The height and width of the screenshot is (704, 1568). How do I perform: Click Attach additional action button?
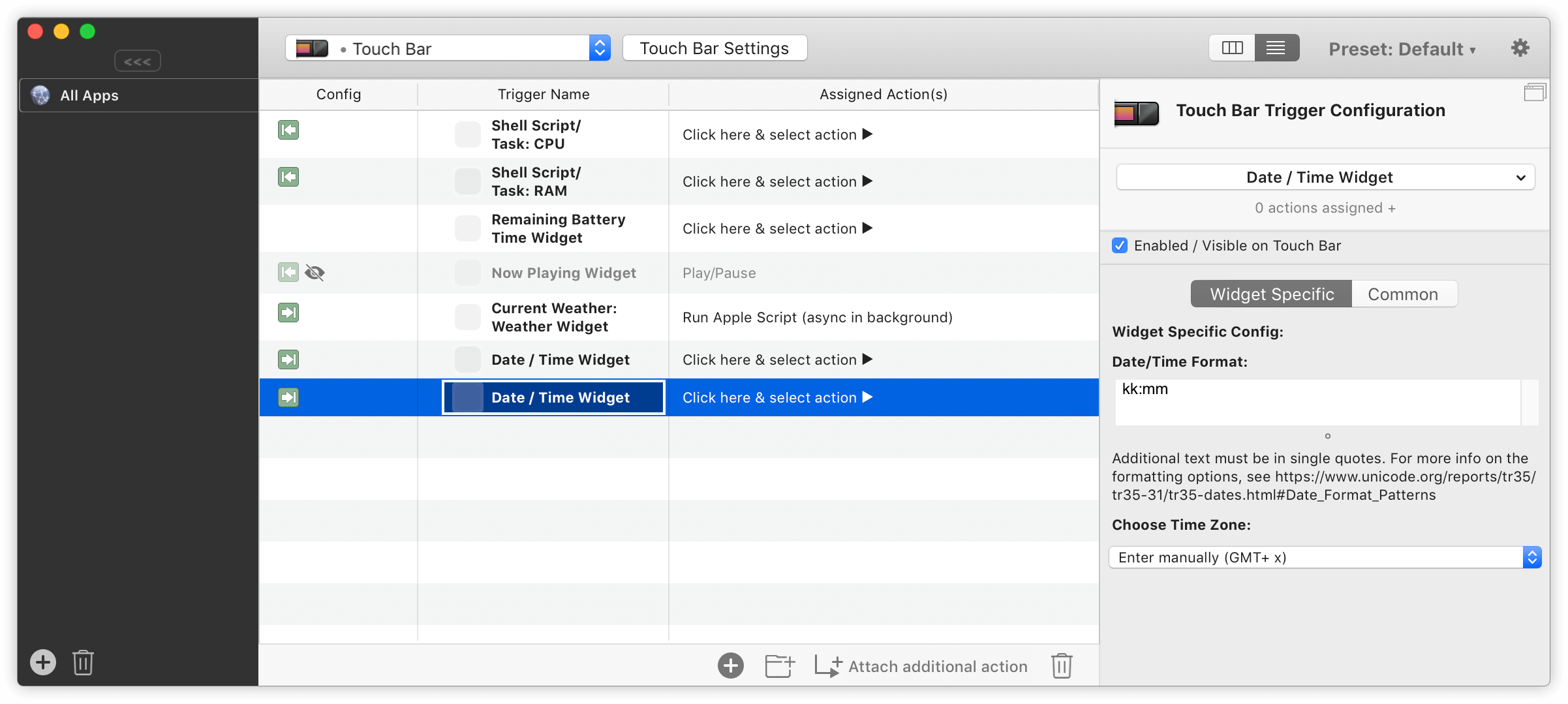tap(921, 666)
